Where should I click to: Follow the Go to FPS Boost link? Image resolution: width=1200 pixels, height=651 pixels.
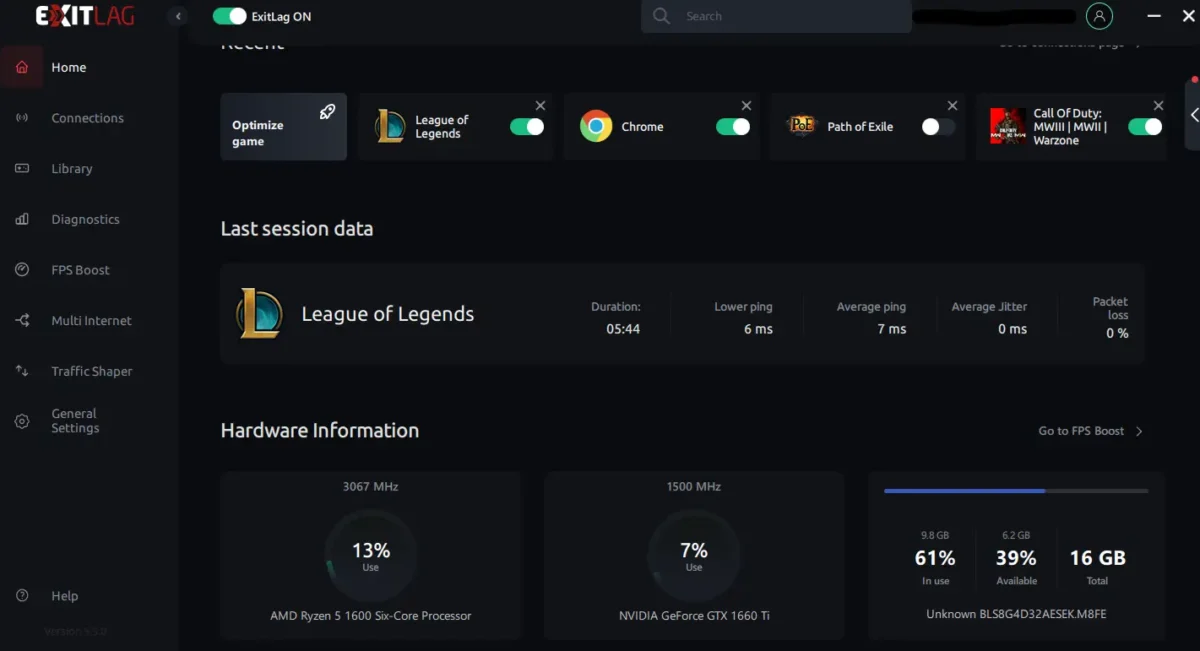[x=1091, y=431]
